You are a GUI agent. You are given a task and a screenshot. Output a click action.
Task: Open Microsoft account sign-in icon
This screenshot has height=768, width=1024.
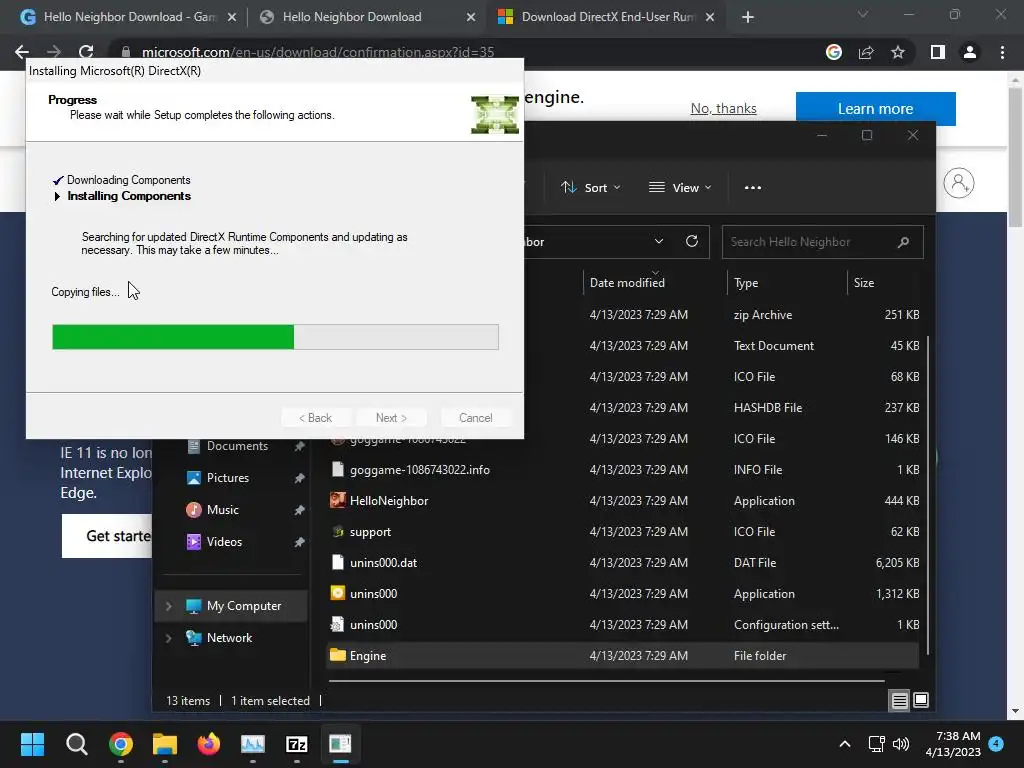(x=958, y=183)
